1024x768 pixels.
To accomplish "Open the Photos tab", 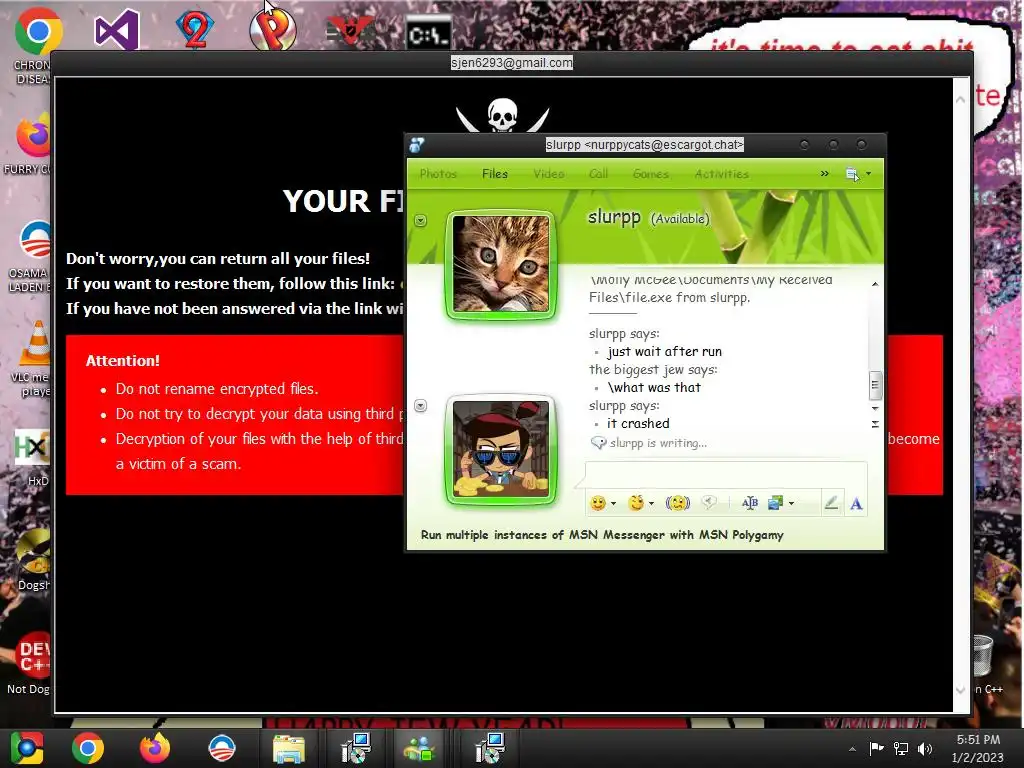I will pos(438,174).
